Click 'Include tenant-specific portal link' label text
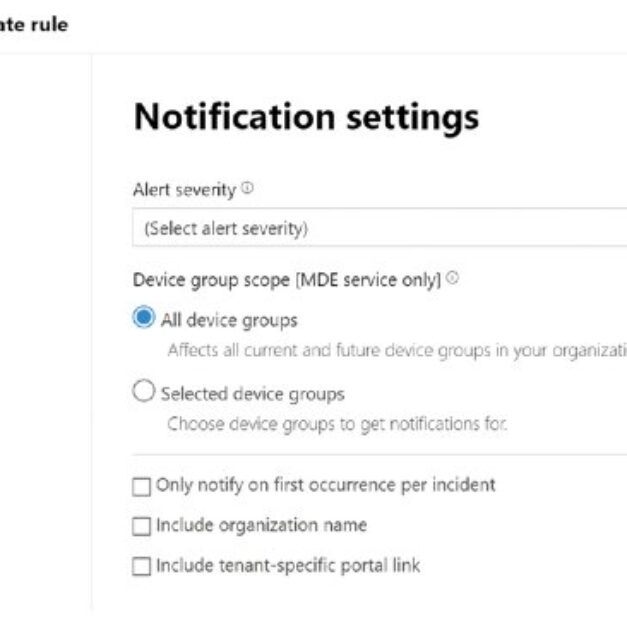Image resolution: width=627 pixels, height=627 pixels. tap(288, 566)
